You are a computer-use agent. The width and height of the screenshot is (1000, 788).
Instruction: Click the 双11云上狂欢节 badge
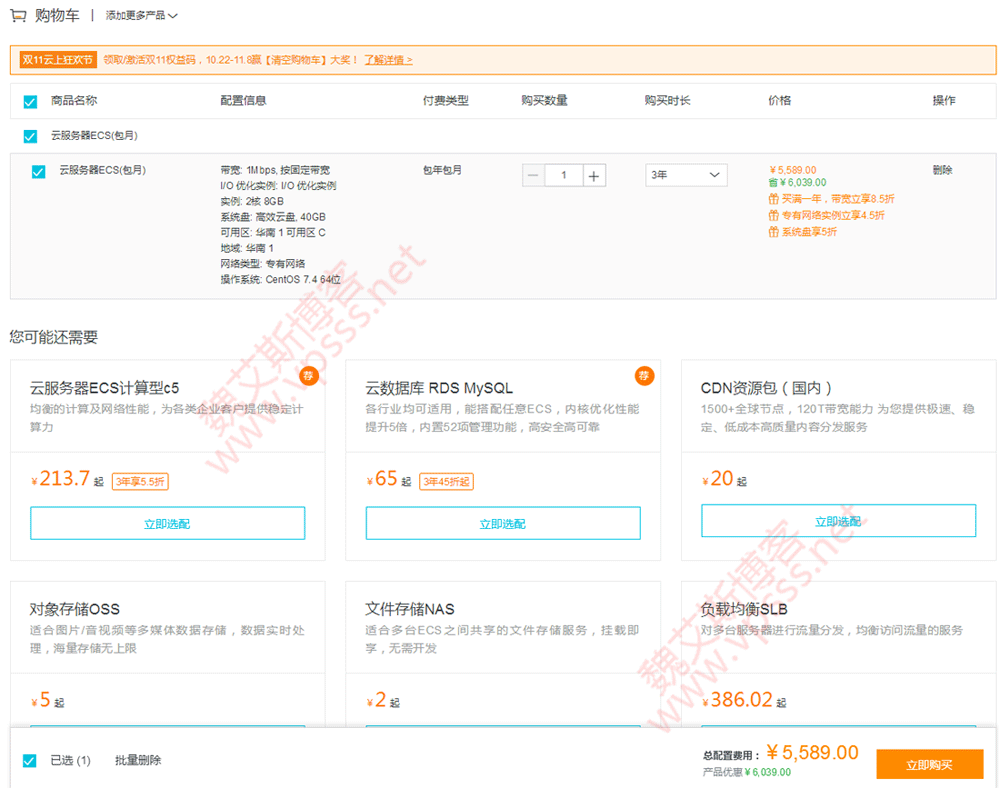(58, 60)
